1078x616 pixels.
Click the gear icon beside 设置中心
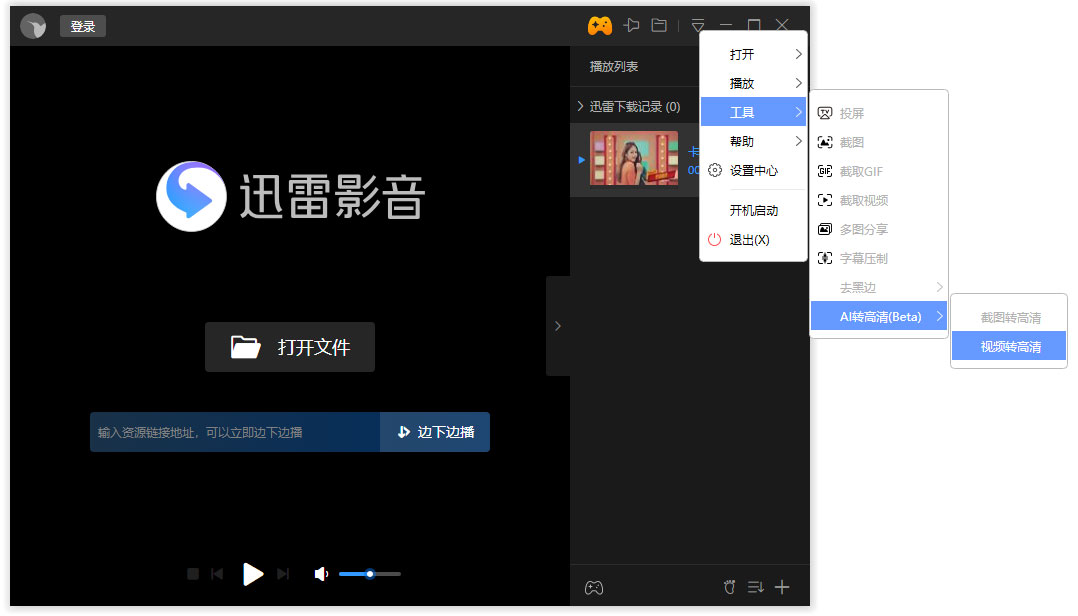715,170
